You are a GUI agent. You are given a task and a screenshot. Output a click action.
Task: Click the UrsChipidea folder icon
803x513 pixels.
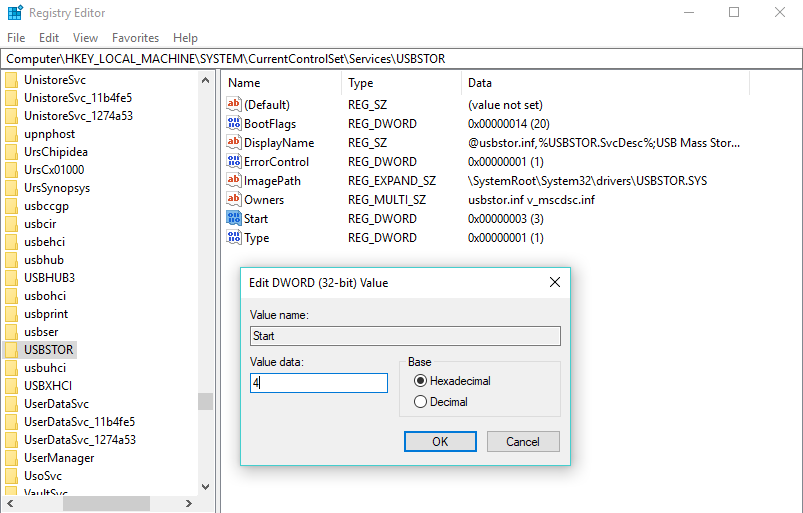click(x=11, y=152)
